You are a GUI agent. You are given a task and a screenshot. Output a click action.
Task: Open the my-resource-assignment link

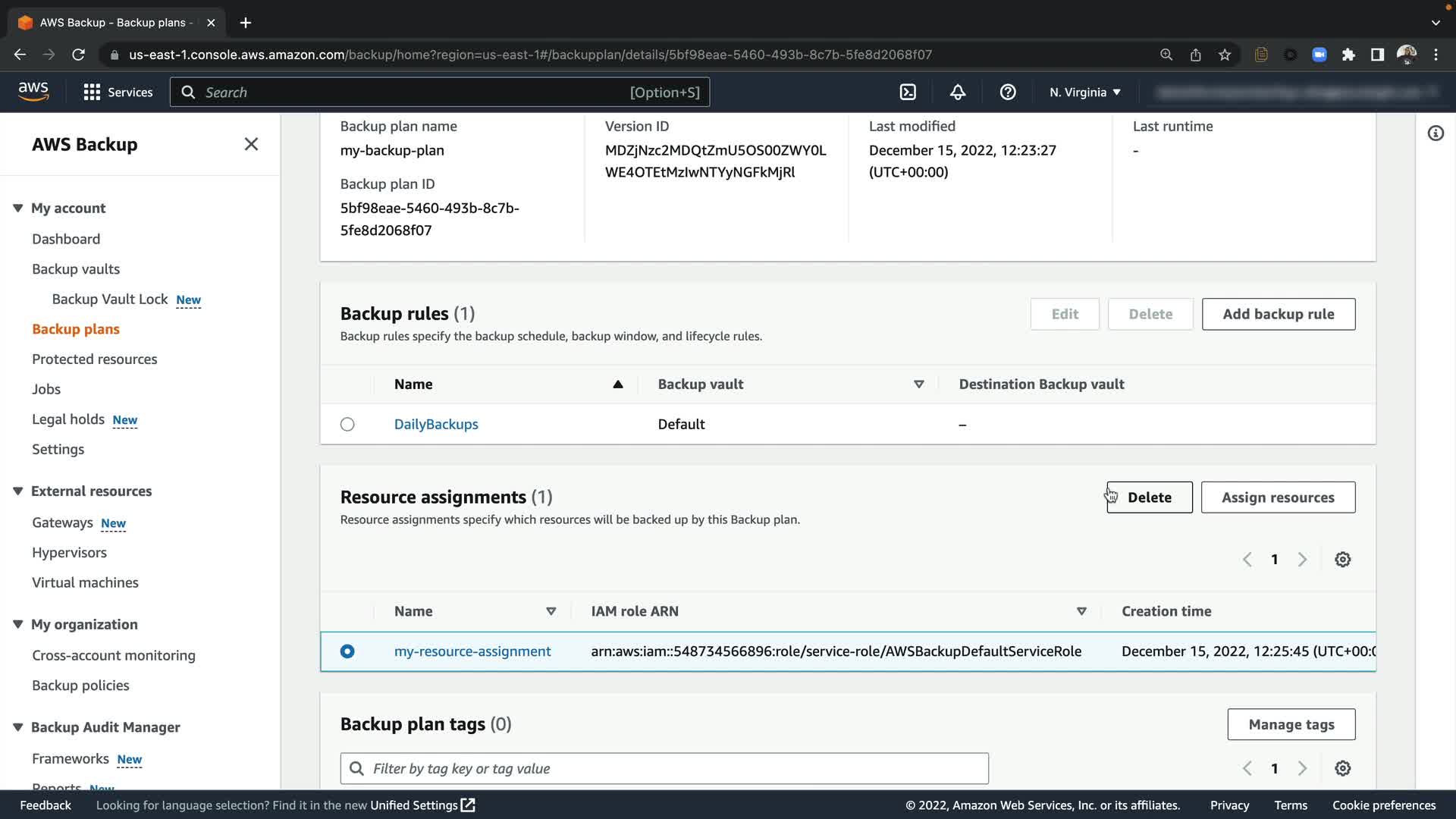point(472,651)
